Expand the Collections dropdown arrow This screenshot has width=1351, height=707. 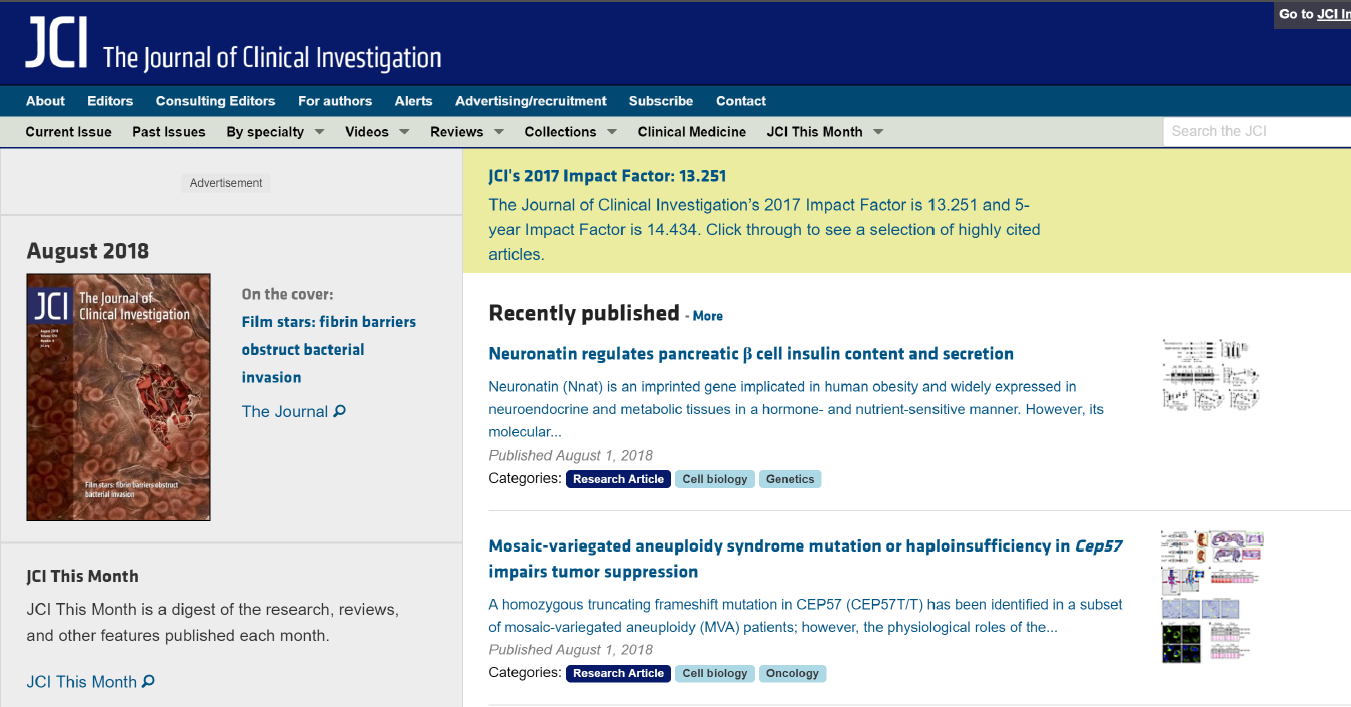coord(612,131)
